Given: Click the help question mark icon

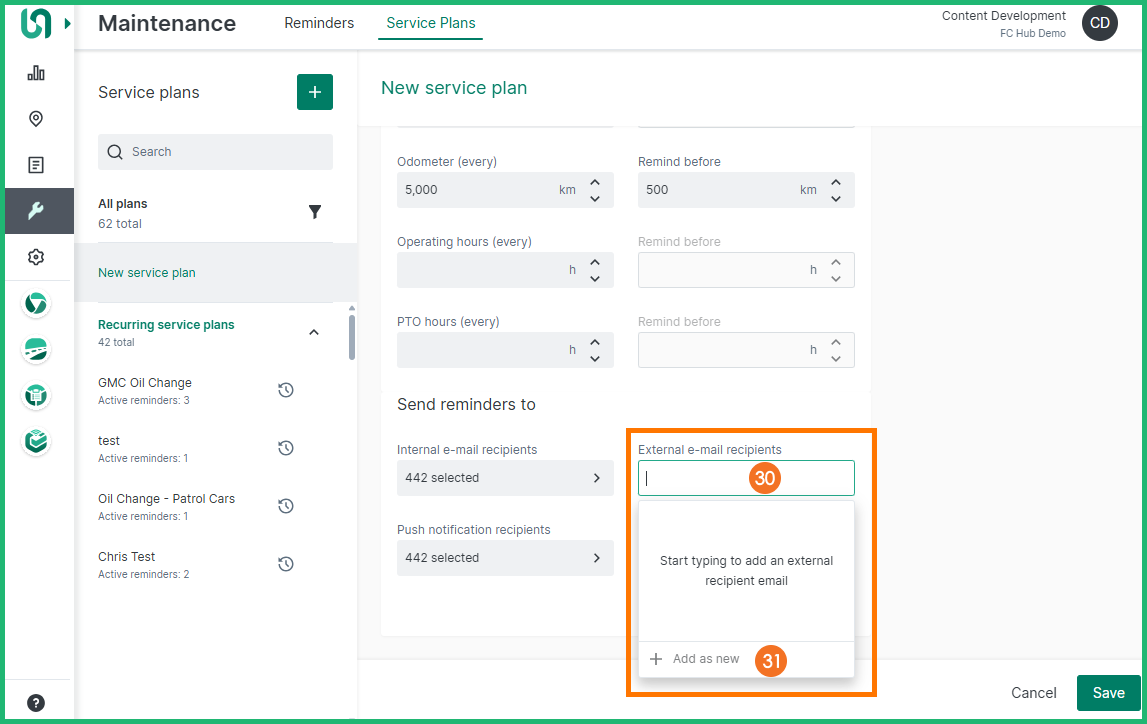Looking at the screenshot, I should coord(36,702).
